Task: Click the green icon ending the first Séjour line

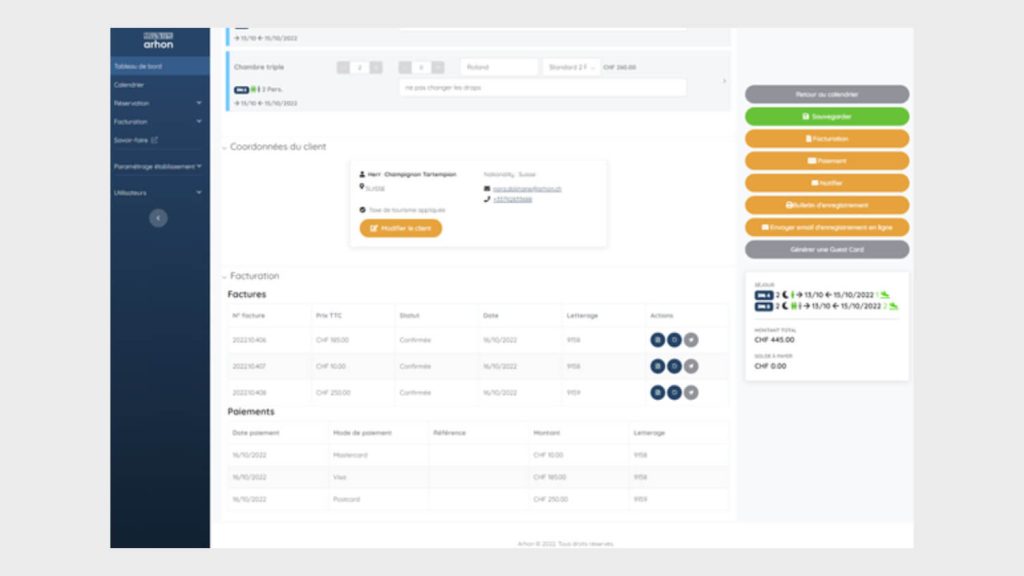Action: click(x=885, y=295)
